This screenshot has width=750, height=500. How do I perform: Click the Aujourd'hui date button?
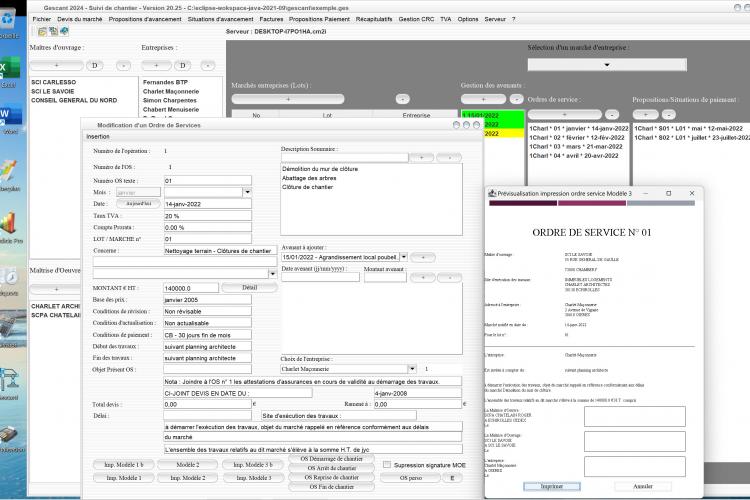click(x=139, y=203)
